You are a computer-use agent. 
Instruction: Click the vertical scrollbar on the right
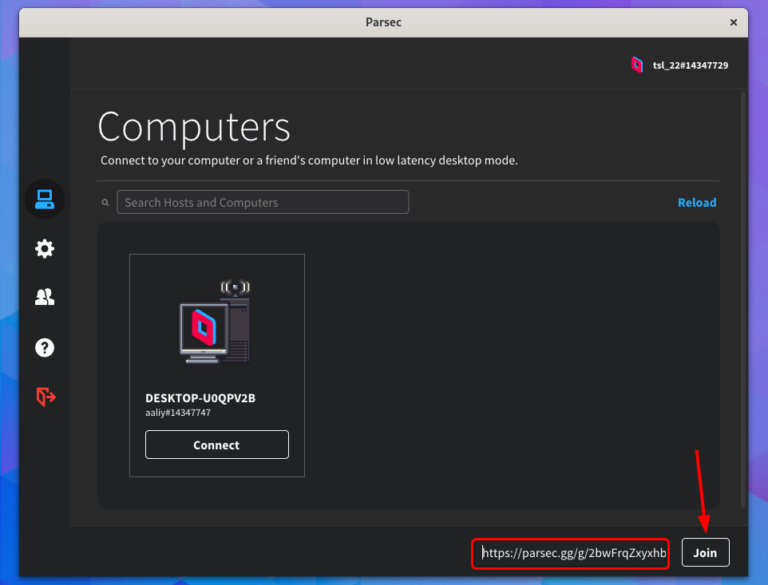click(742, 300)
